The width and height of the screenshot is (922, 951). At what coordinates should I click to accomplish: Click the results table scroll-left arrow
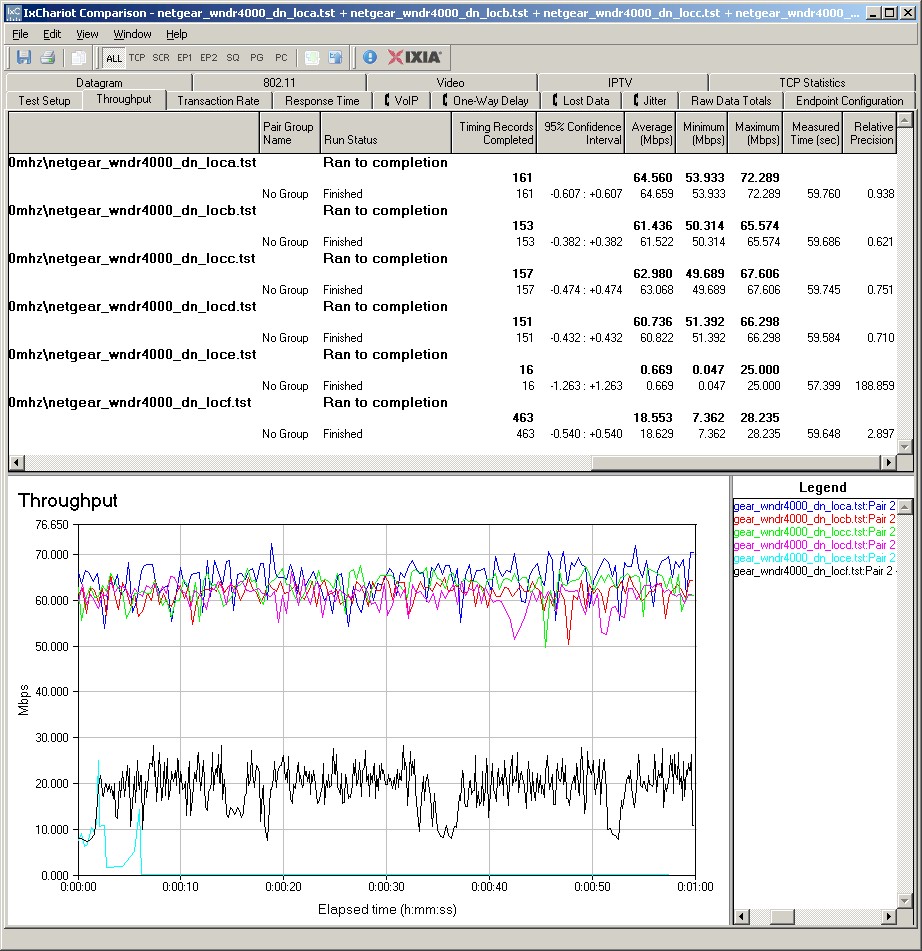pos(16,463)
